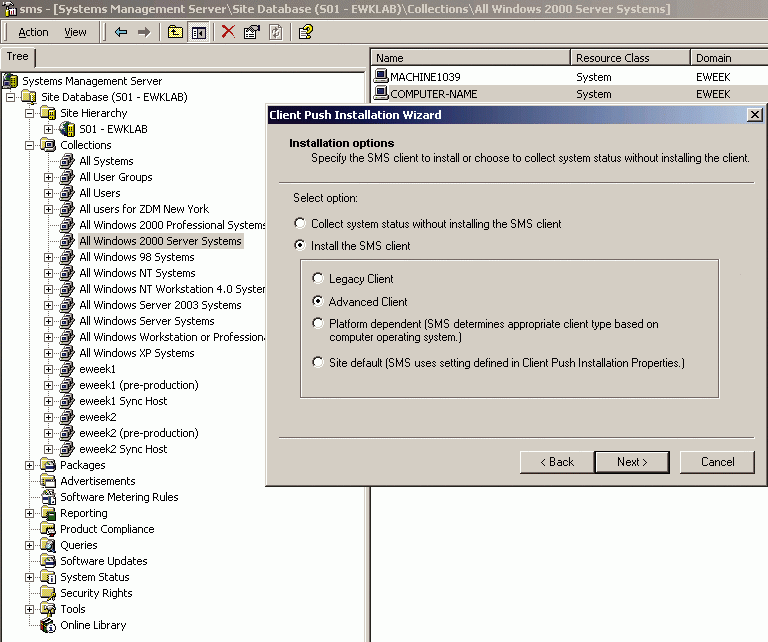Click the Collections node icon

[x=48, y=145]
